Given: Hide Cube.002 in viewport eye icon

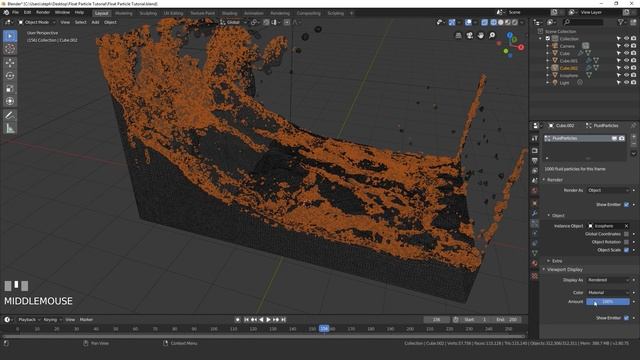Looking at the screenshot, I should [x=626, y=68].
